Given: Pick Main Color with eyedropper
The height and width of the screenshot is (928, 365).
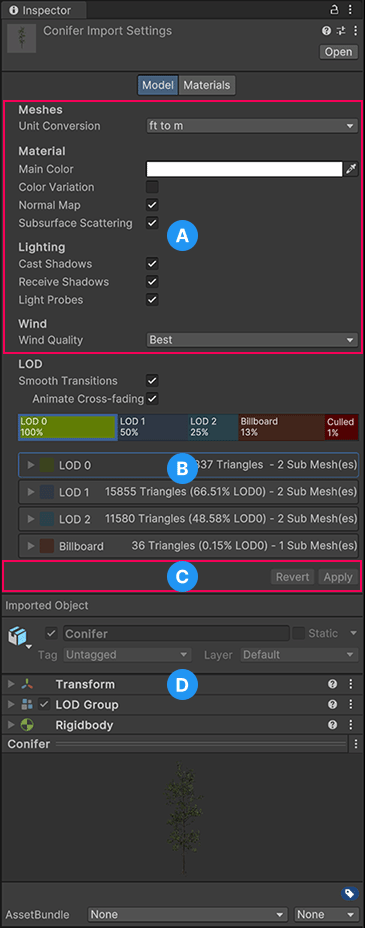Looking at the screenshot, I should click(351, 169).
